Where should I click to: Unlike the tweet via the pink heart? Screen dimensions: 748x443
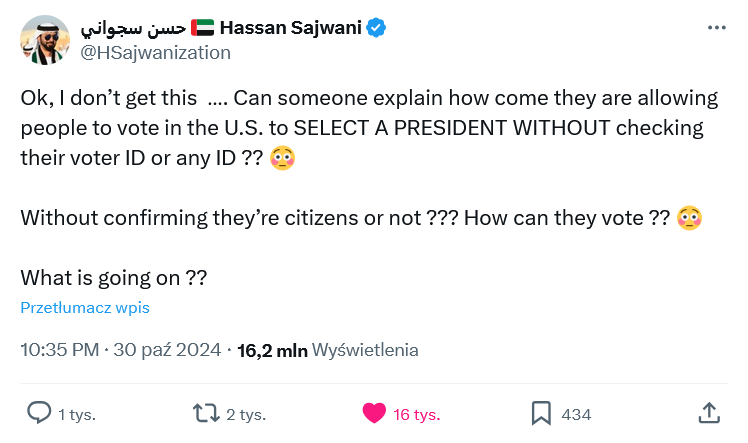coord(373,413)
